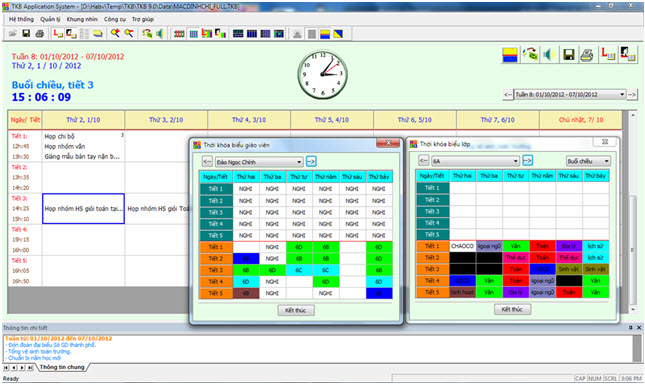
Task: Click the yellow note icon in main toolbar
Action: click(97, 33)
